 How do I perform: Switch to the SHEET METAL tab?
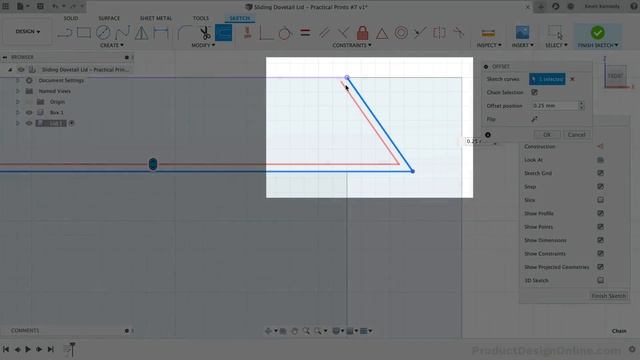click(x=156, y=18)
